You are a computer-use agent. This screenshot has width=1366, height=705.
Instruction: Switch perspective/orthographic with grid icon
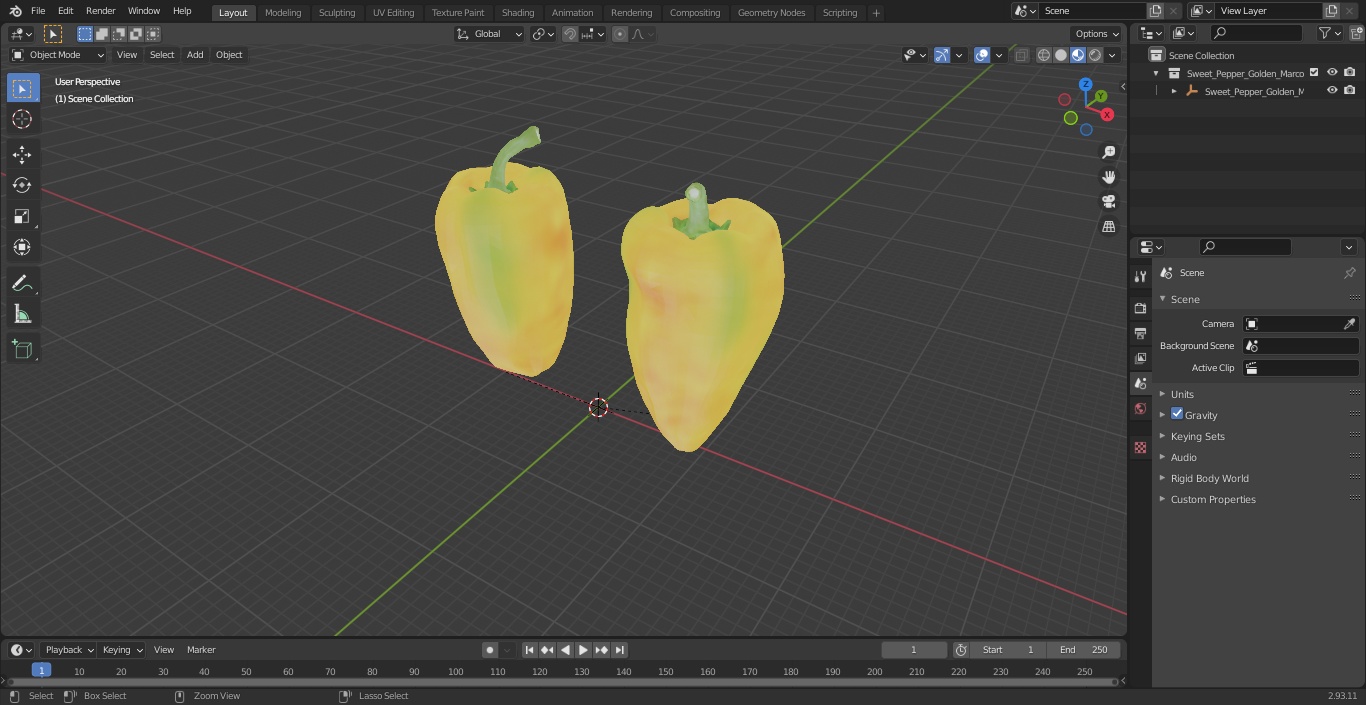point(1108,227)
